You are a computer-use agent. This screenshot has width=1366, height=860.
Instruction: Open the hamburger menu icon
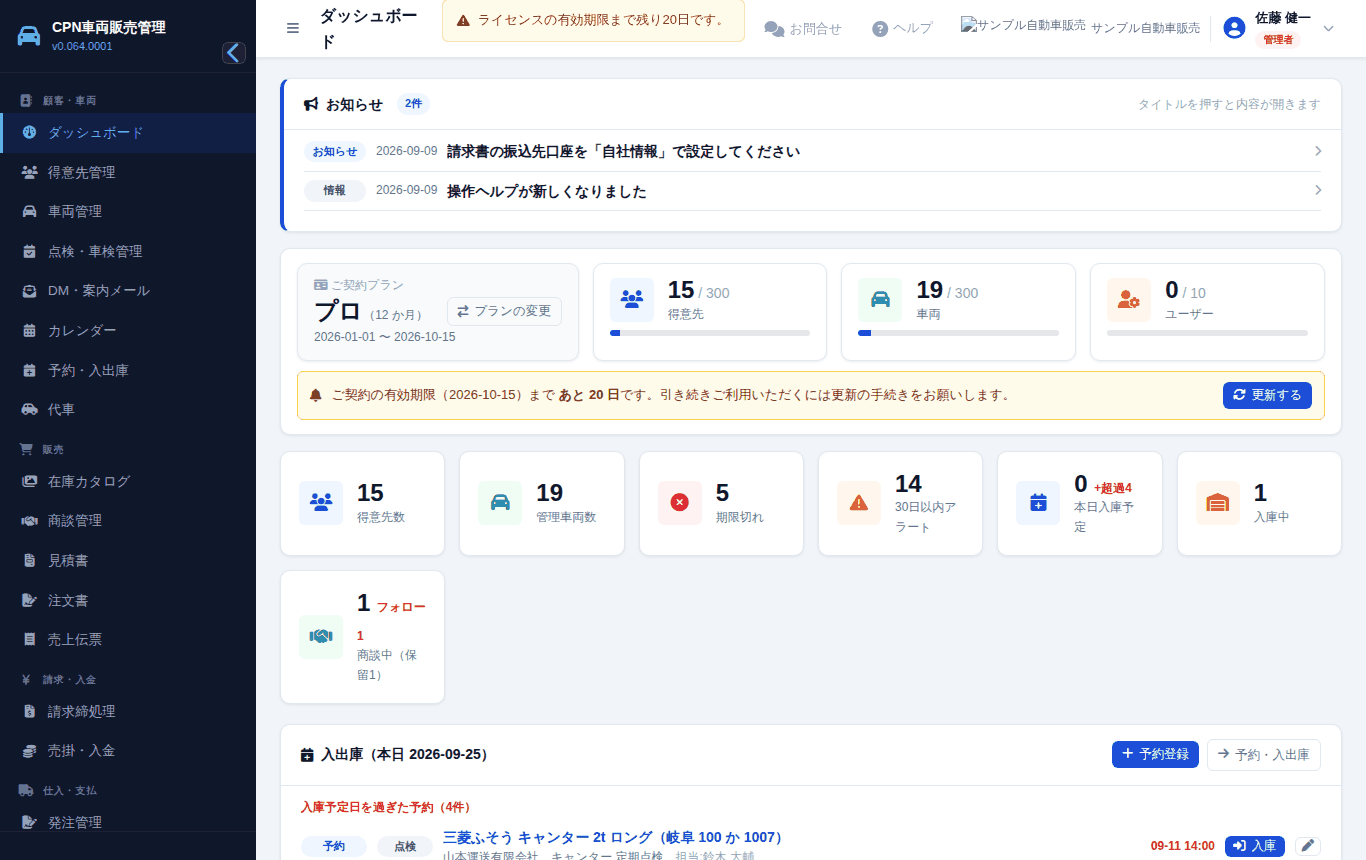293,28
